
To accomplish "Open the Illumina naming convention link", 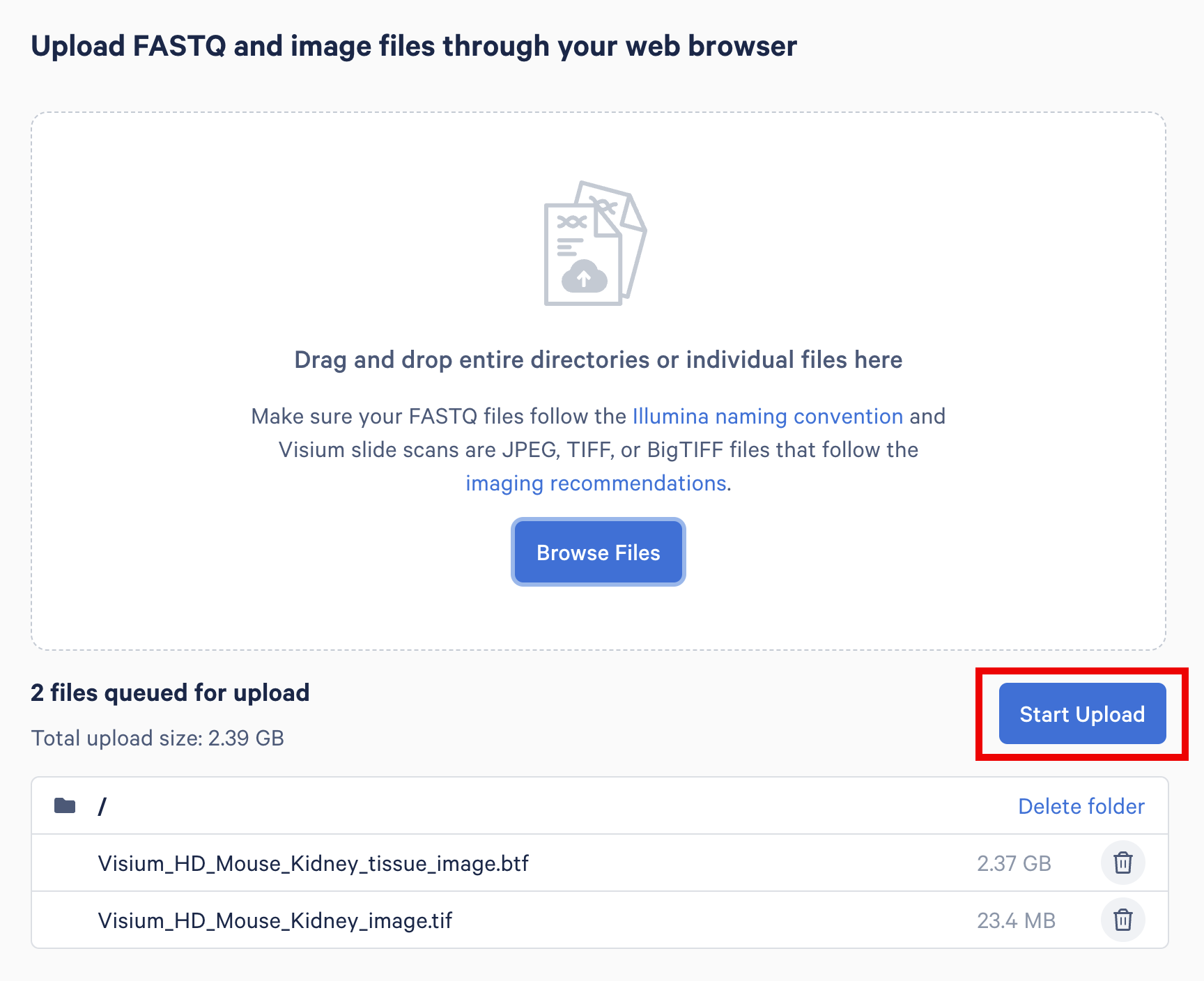I will (x=767, y=416).
